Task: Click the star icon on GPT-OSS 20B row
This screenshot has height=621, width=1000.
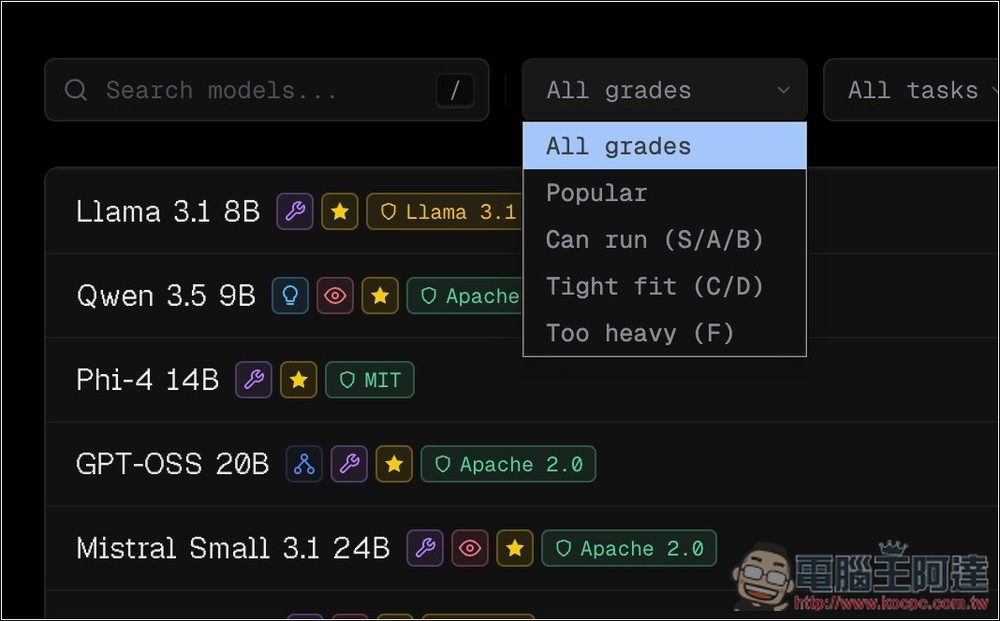Action: tap(394, 464)
